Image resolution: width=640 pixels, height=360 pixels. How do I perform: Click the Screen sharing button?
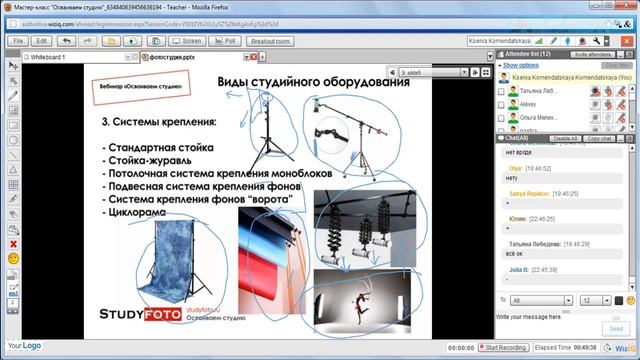187,41
